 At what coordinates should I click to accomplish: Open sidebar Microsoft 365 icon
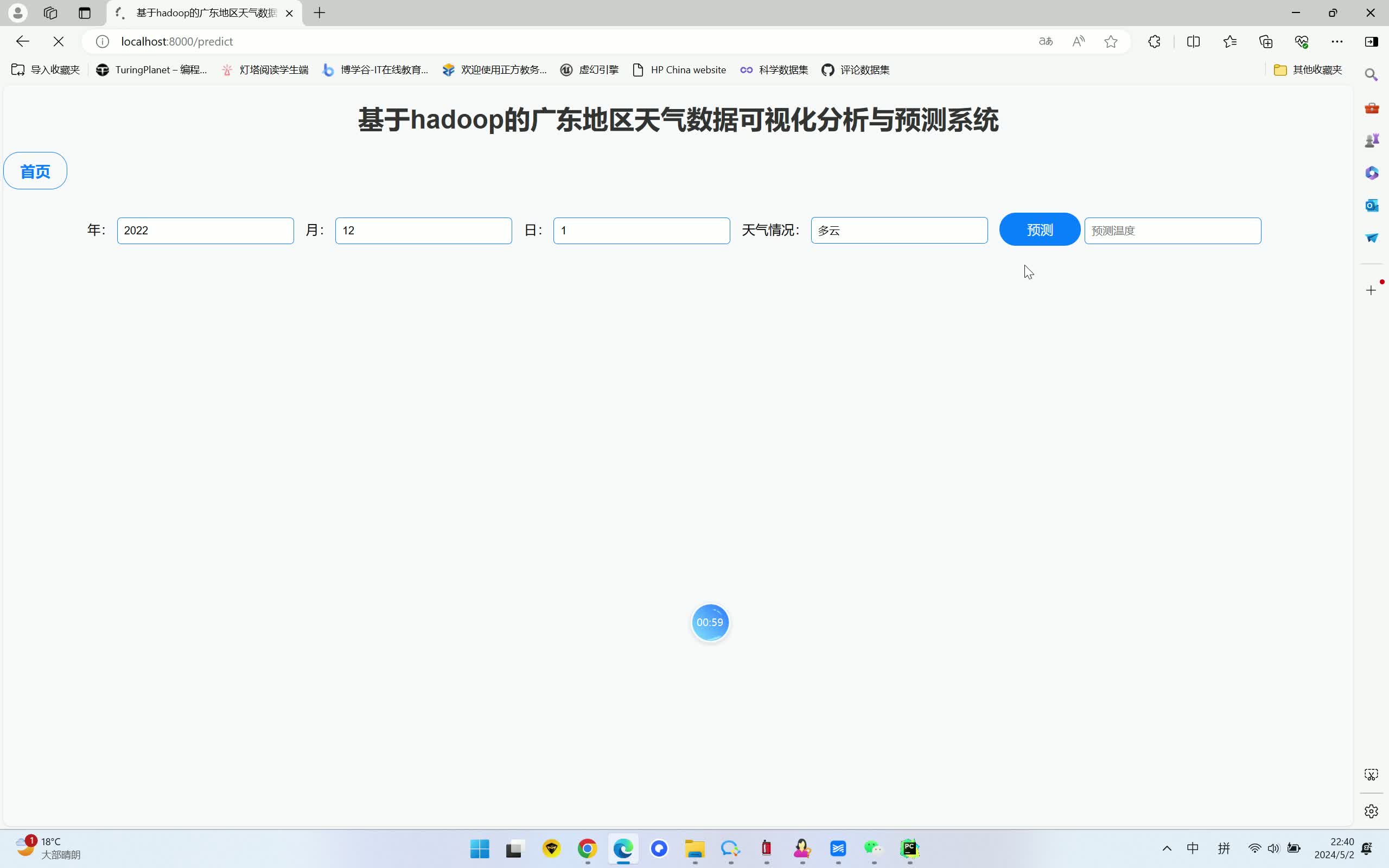[x=1371, y=173]
